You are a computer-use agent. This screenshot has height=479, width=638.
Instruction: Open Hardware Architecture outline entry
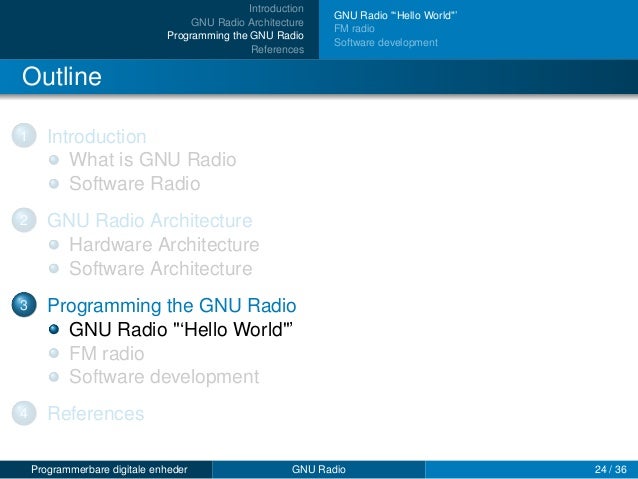pos(164,245)
